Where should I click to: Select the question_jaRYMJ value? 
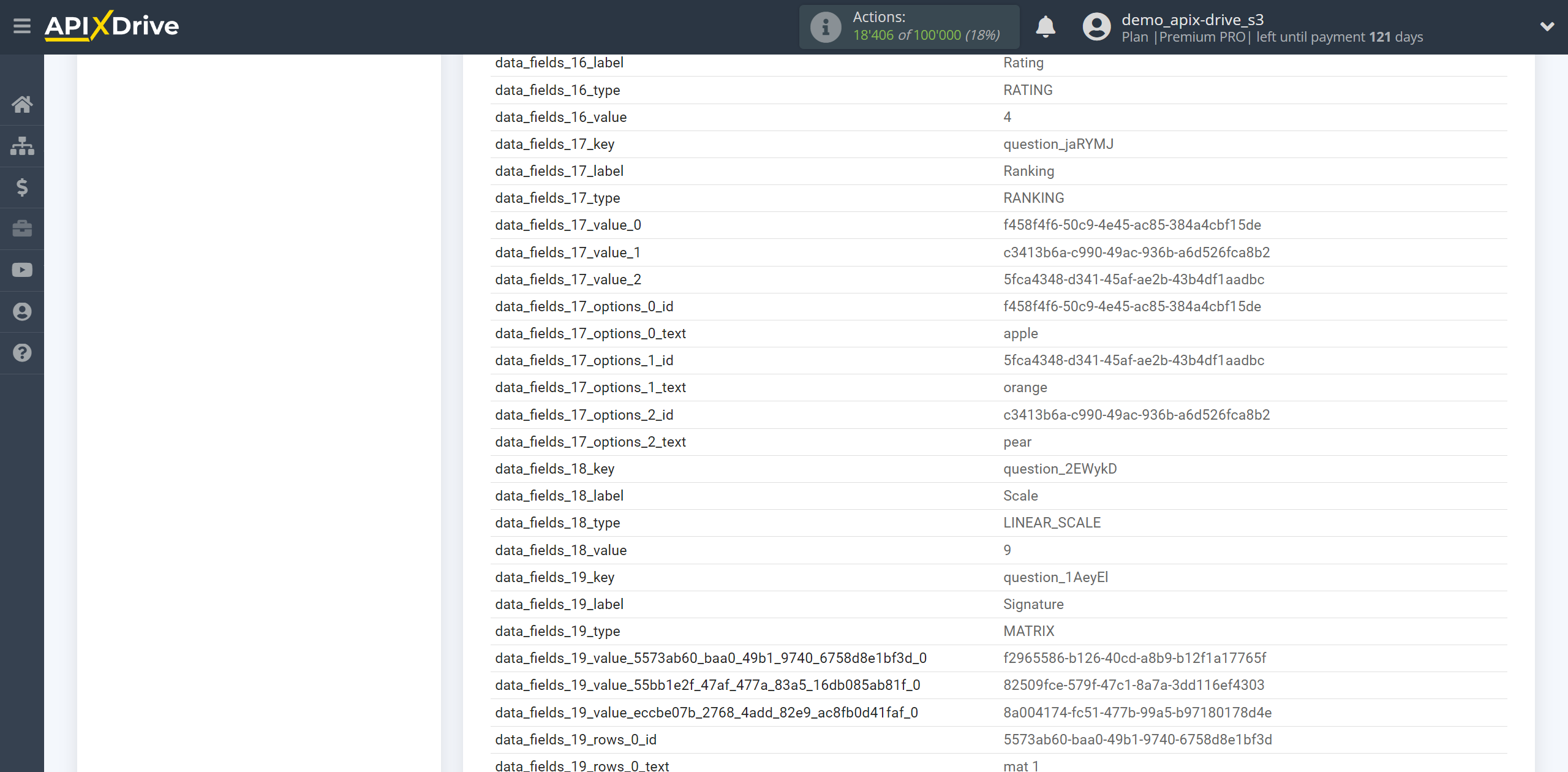[x=1058, y=144]
